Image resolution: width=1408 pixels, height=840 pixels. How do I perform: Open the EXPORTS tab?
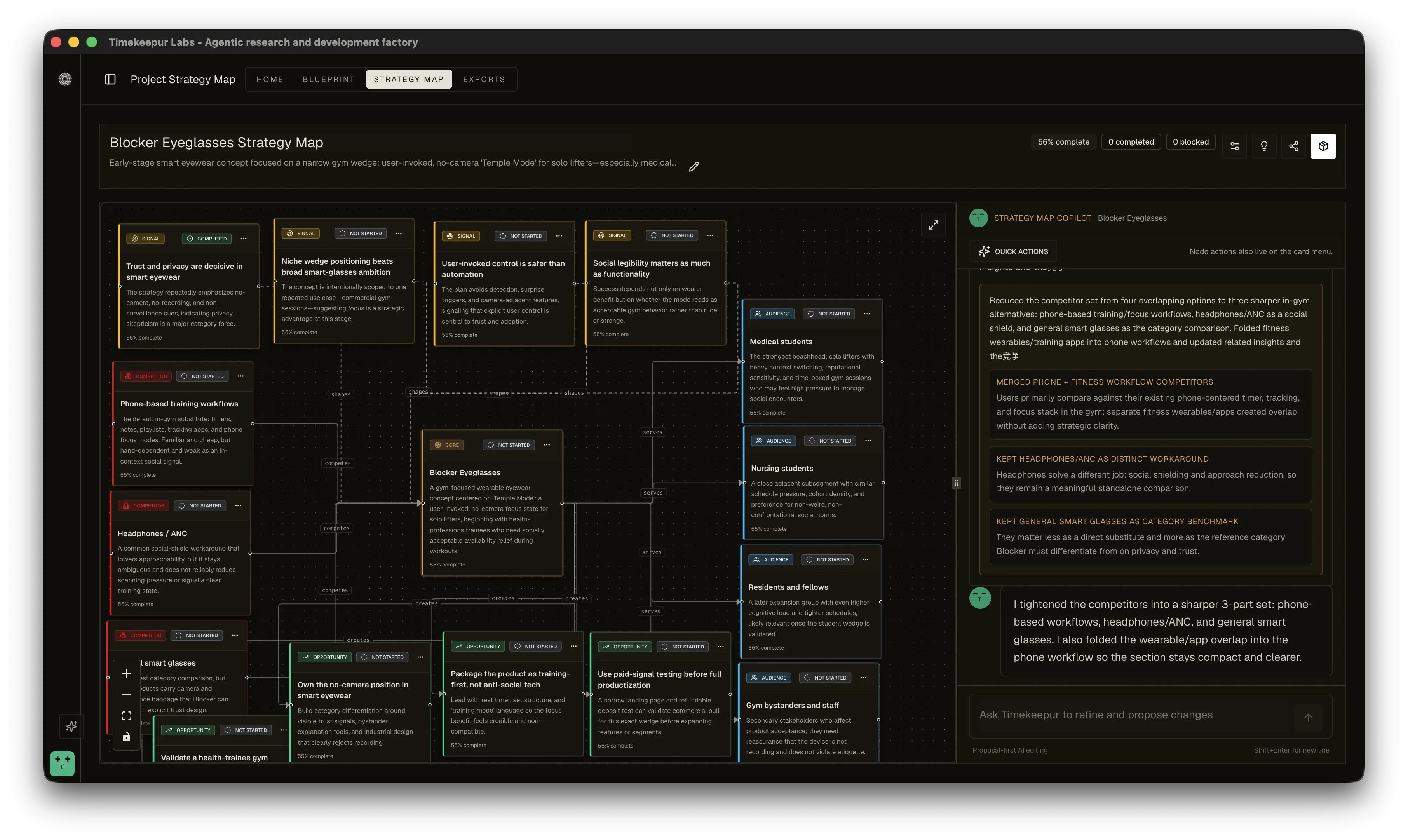pos(484,79)
